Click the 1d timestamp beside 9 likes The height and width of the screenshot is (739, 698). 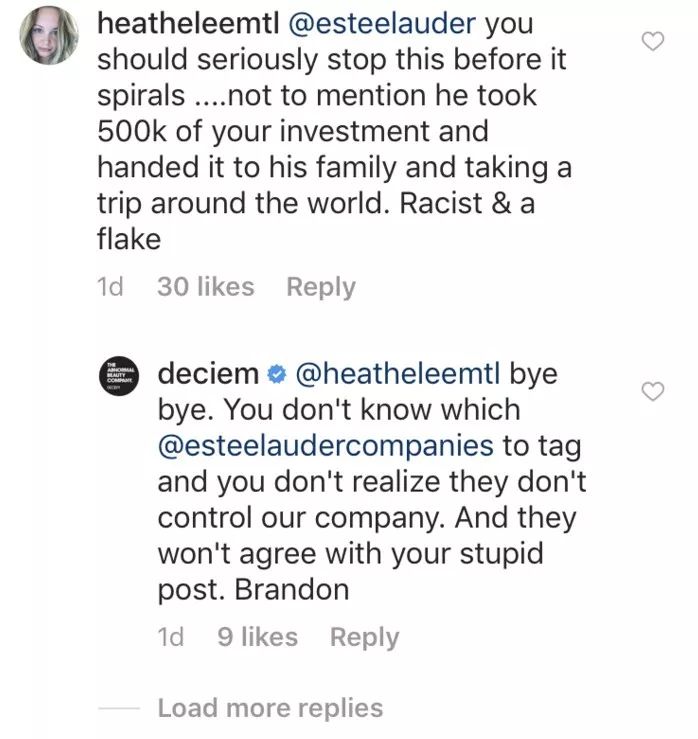pos(171,637)
